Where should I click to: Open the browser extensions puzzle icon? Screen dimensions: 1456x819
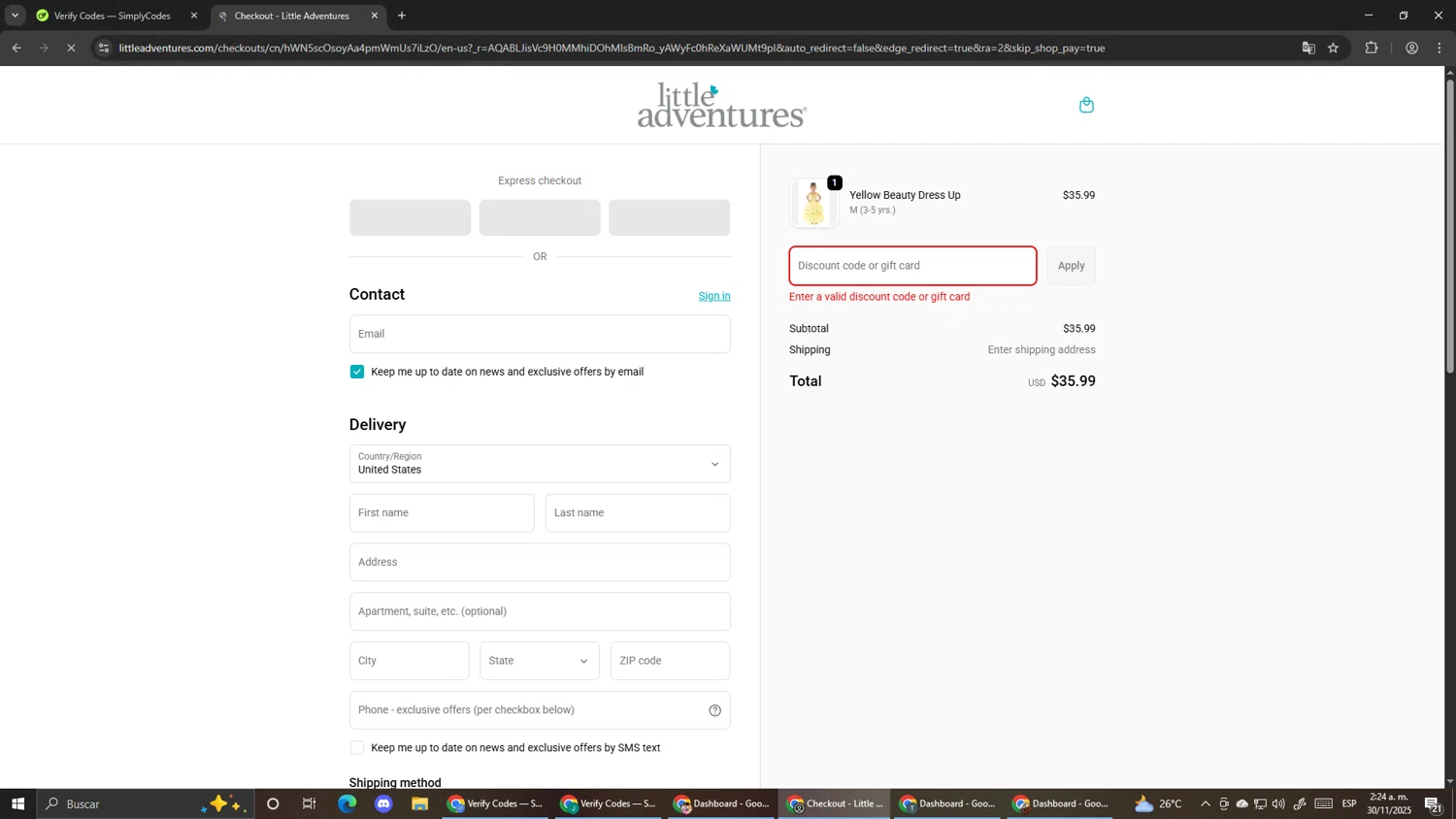pyautogui.click(x=1372, y=48)
